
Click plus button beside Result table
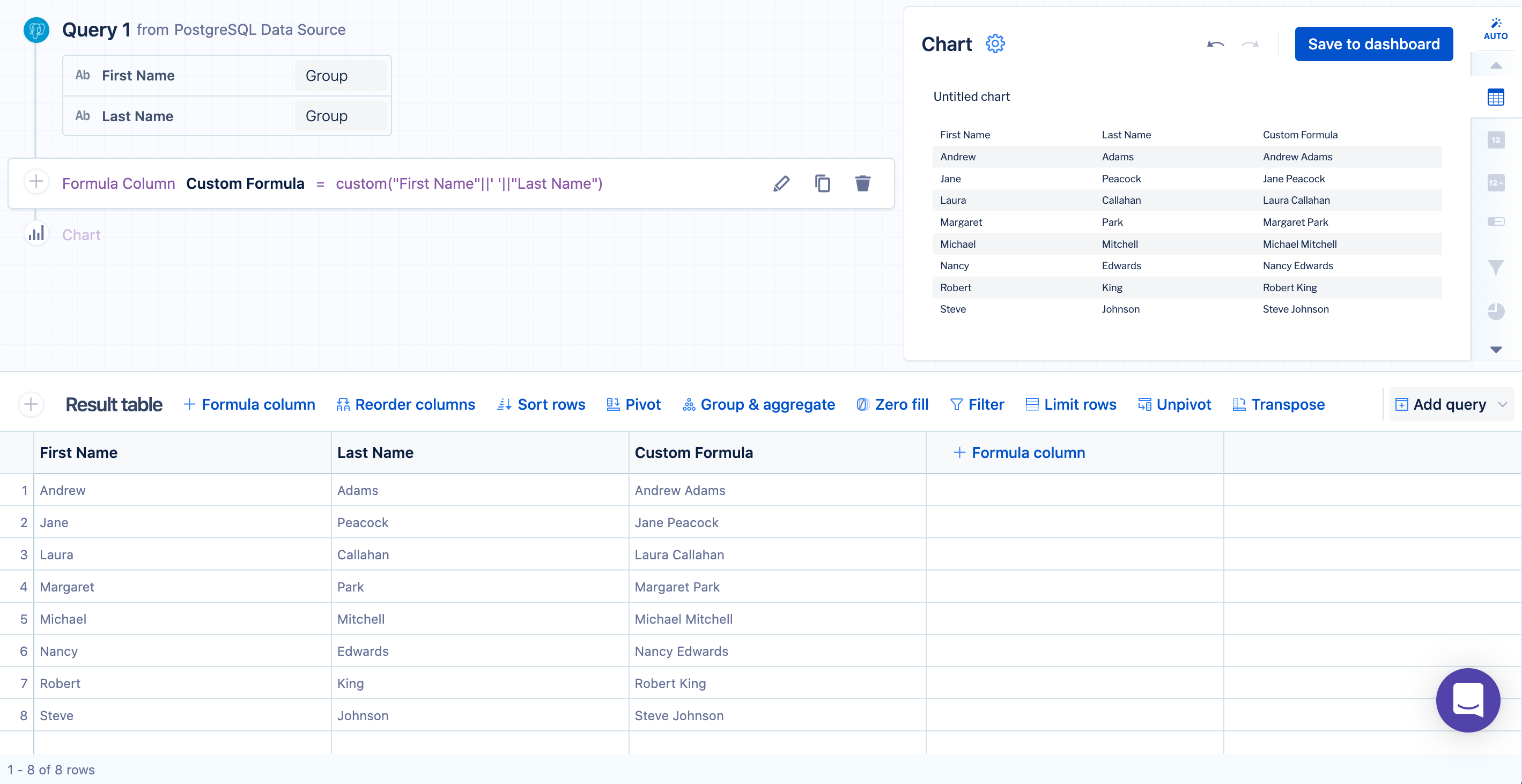point(31,405)
